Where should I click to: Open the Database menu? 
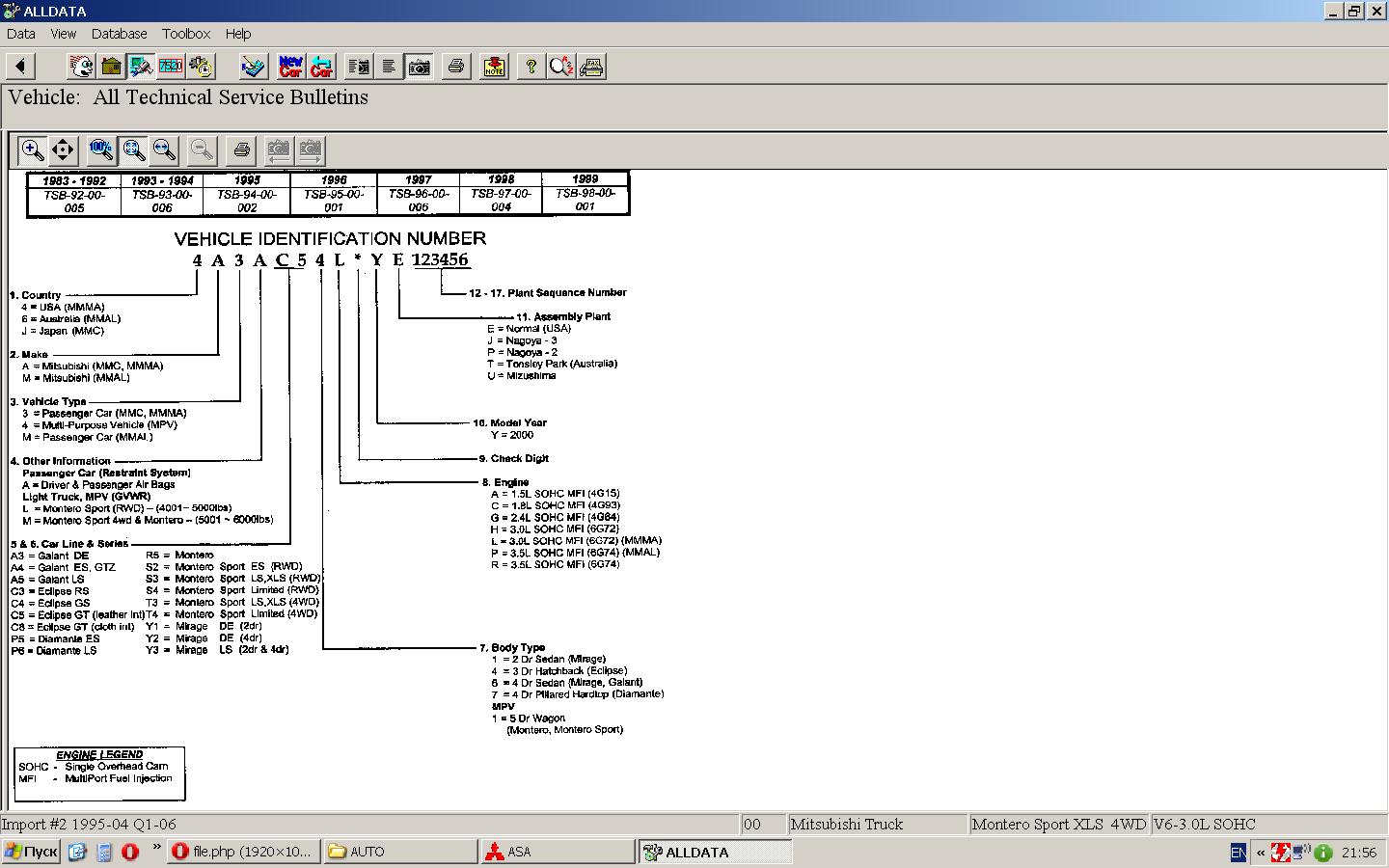click(x=119, y=34)
